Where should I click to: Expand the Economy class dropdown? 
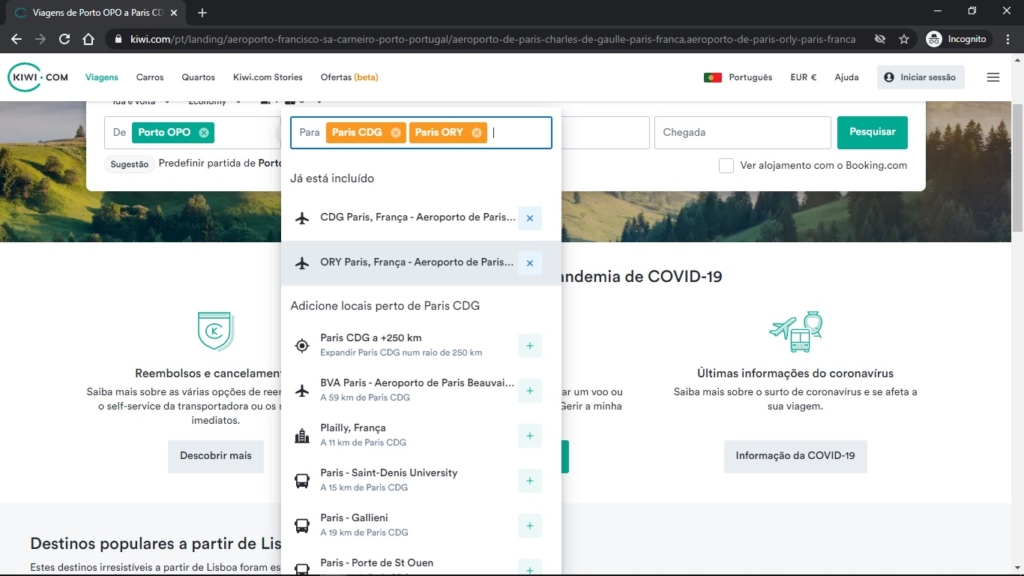click(214, 102)
